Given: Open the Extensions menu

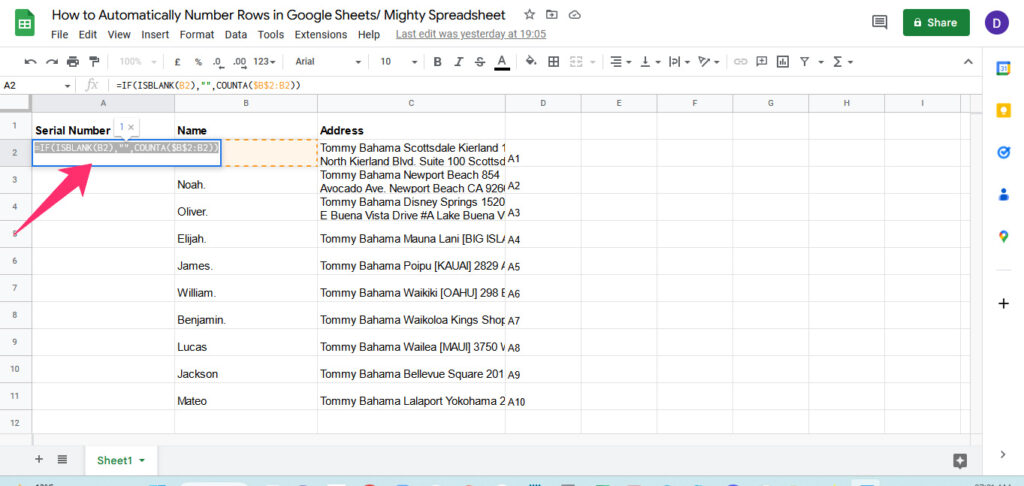Looking at the screenshot, I should pyautogui.click(x=321, y=35).
